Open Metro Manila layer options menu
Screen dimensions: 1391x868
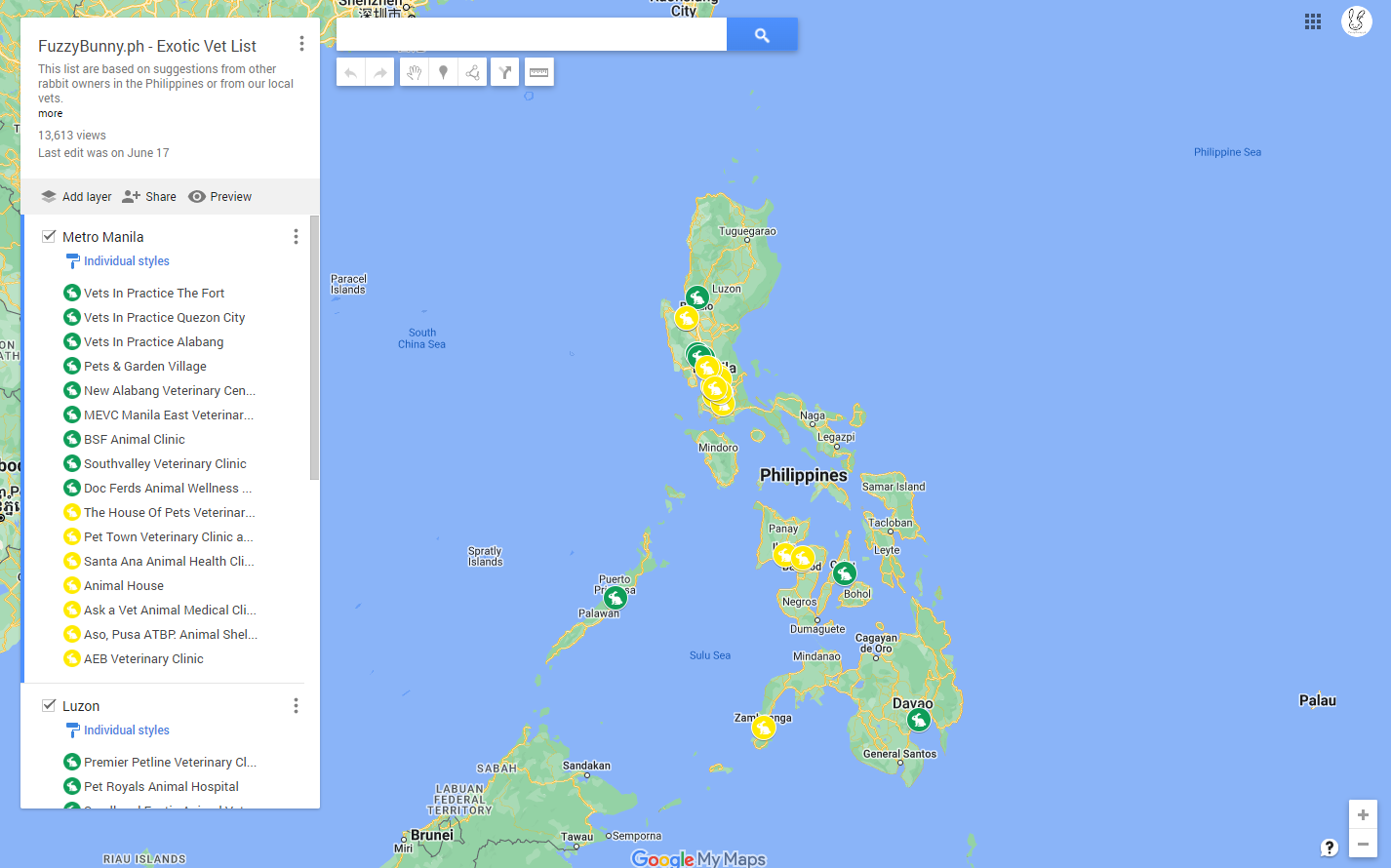click(x=296, y=237)
